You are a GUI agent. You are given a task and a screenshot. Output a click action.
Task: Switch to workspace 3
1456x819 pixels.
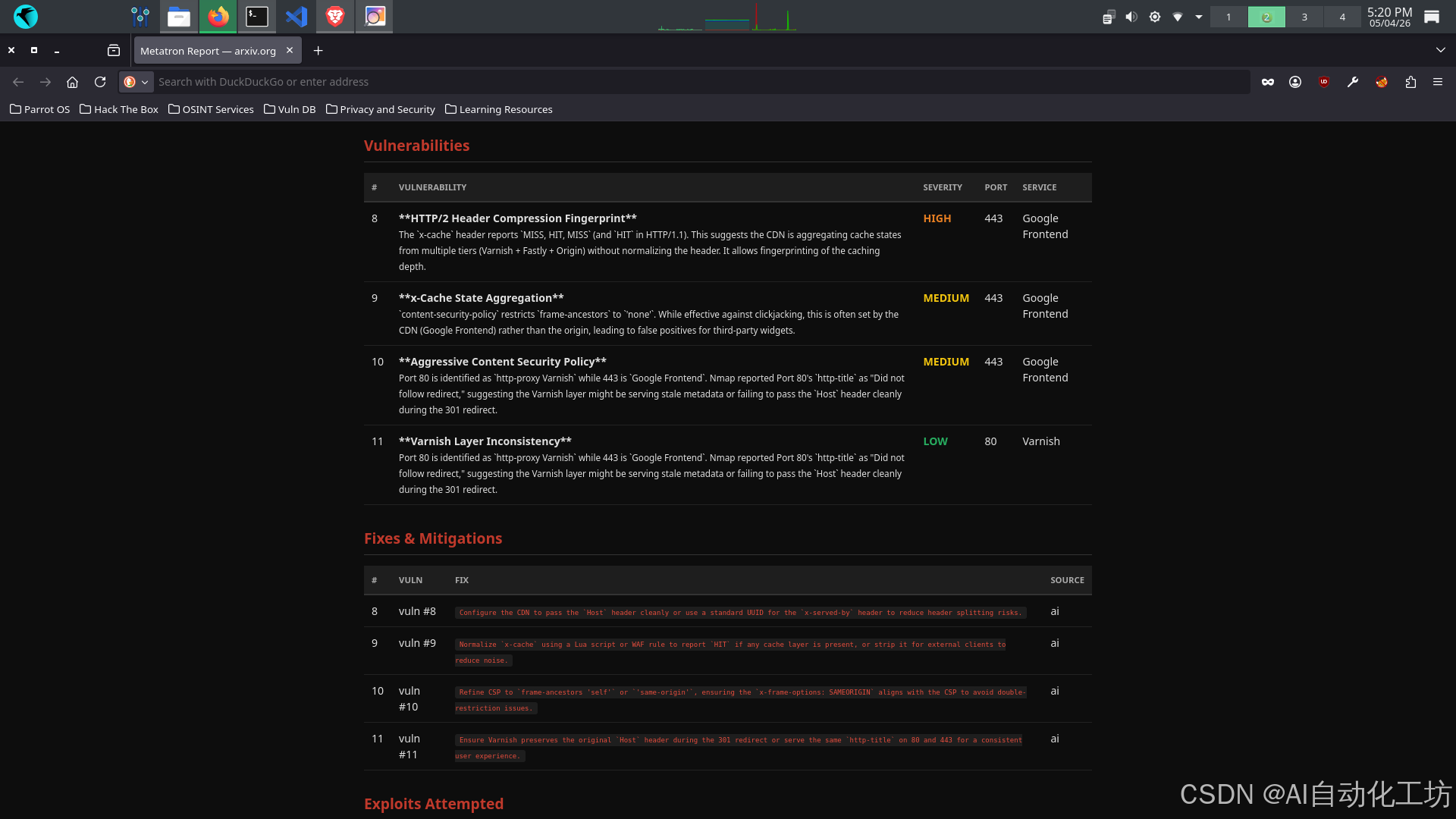point(1304,17)
